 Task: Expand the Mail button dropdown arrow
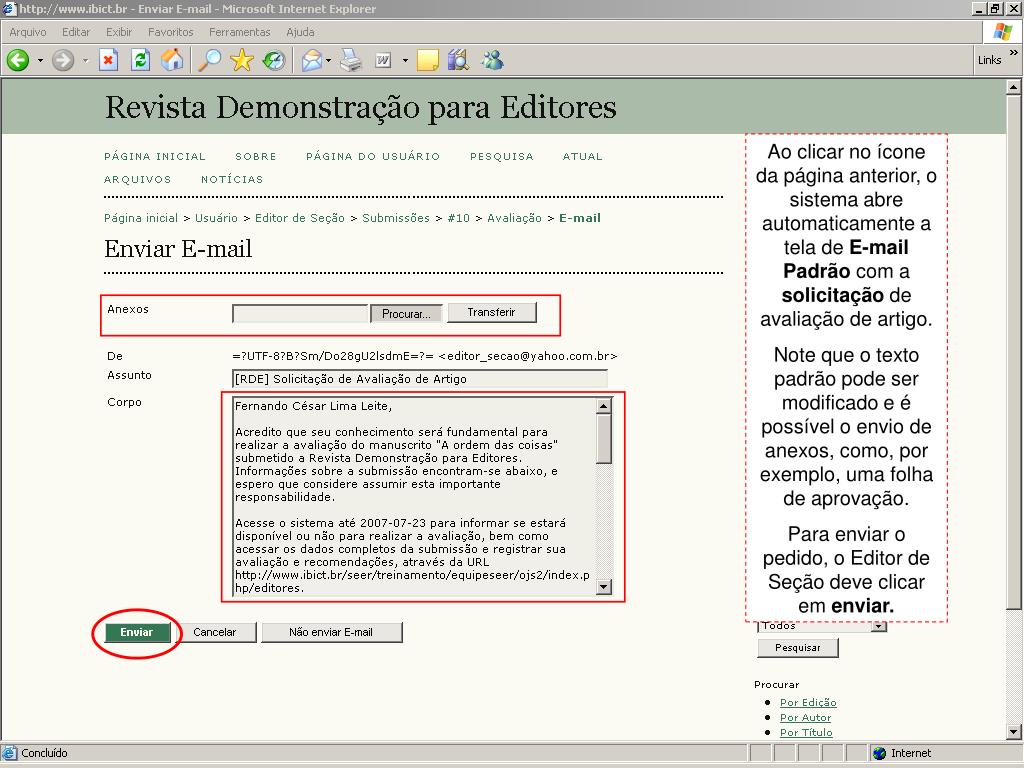point(328,61)
